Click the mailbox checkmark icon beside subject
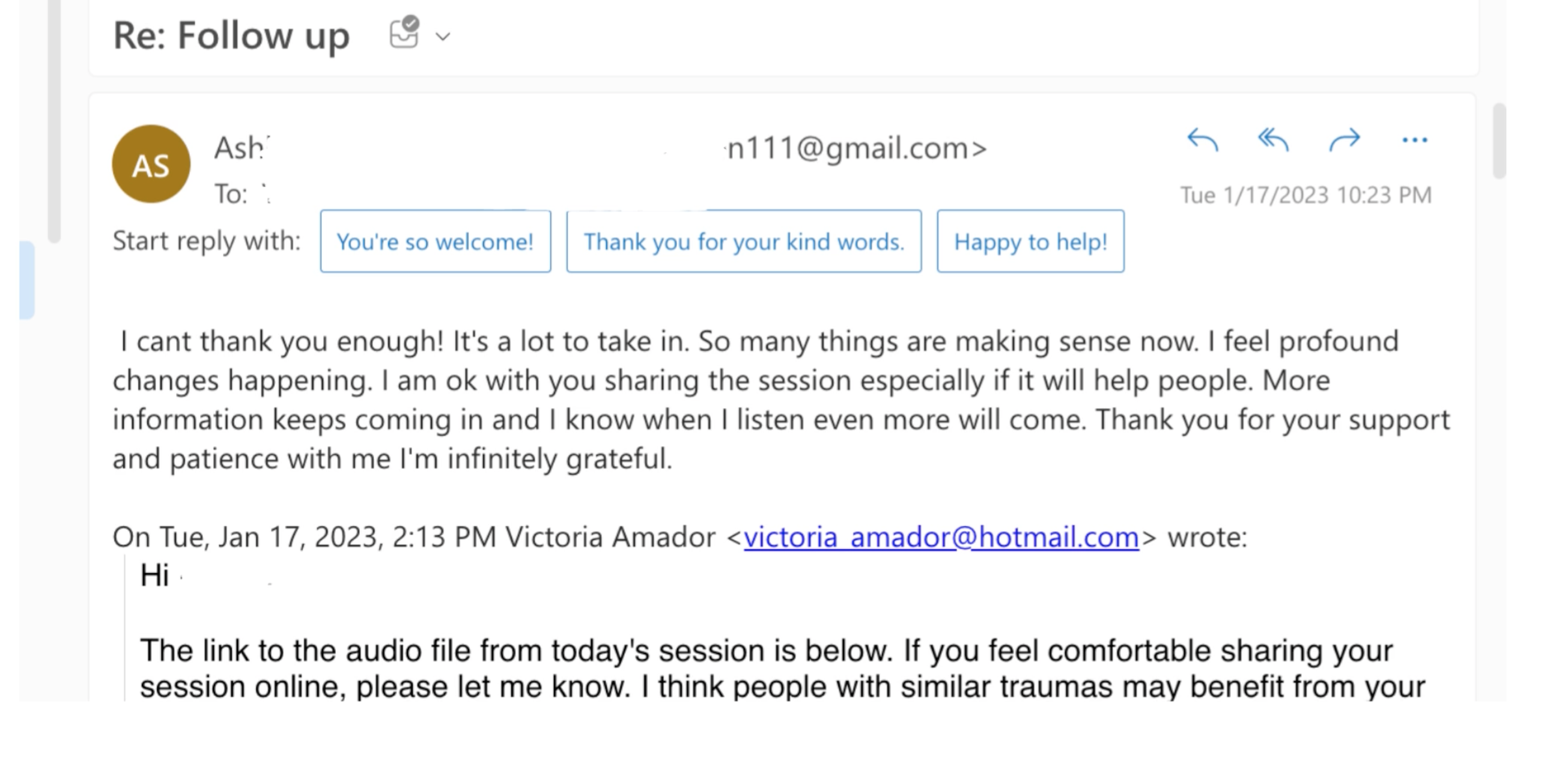 click(x=405, y=32)
